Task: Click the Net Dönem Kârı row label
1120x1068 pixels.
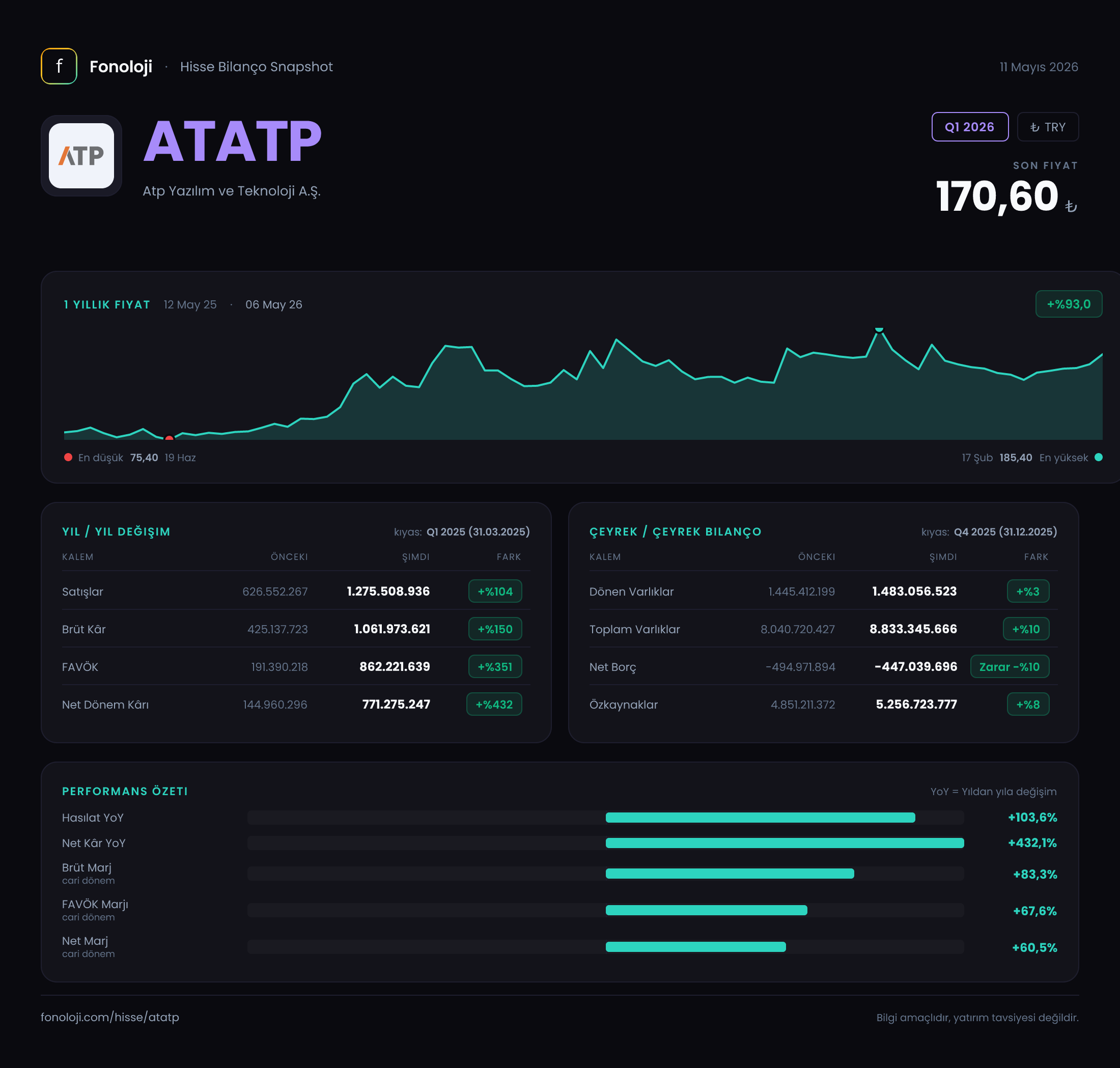Action: coord(105,704)
